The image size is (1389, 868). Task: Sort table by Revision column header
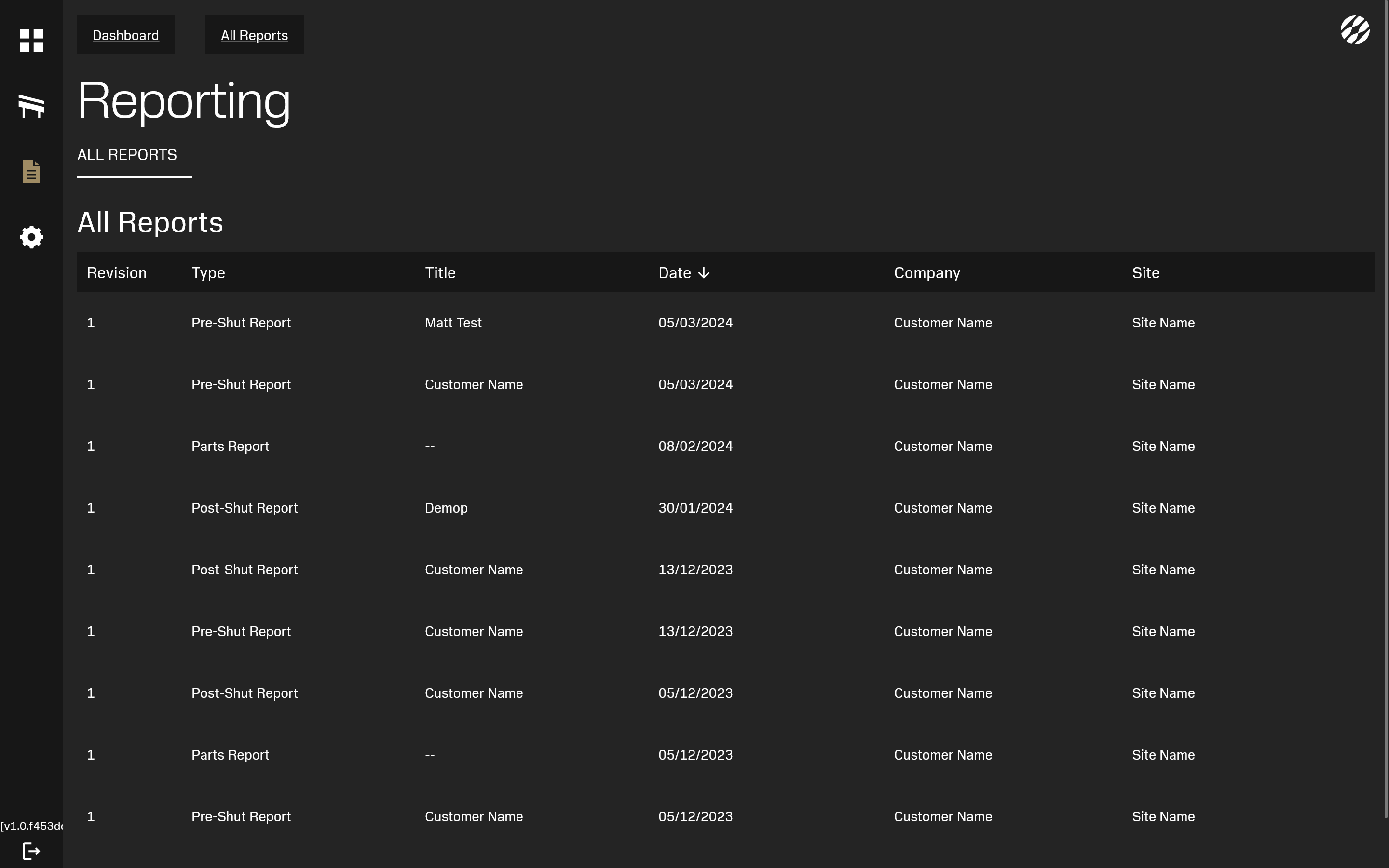[x=117, y=273]
